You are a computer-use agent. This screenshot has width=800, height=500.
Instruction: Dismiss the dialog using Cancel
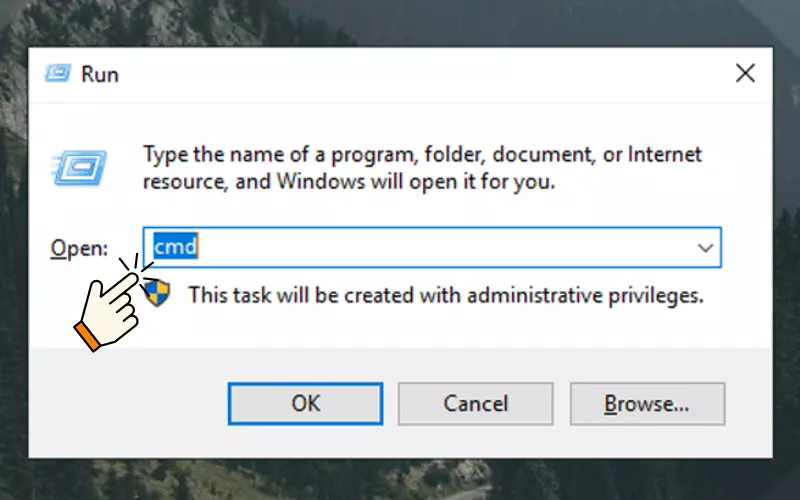(x=476, y=404)
